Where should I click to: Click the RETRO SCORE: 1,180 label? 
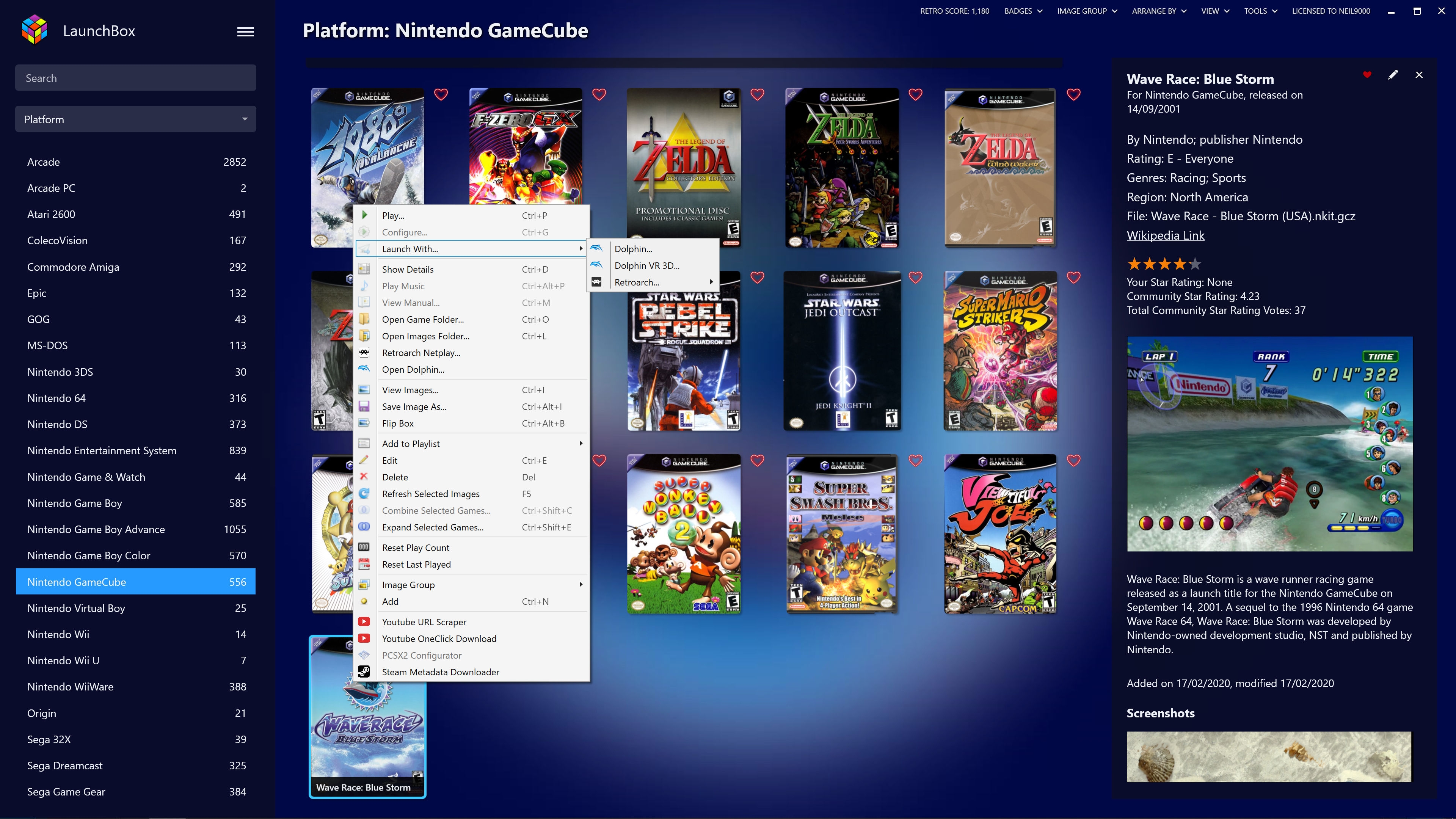954,11
